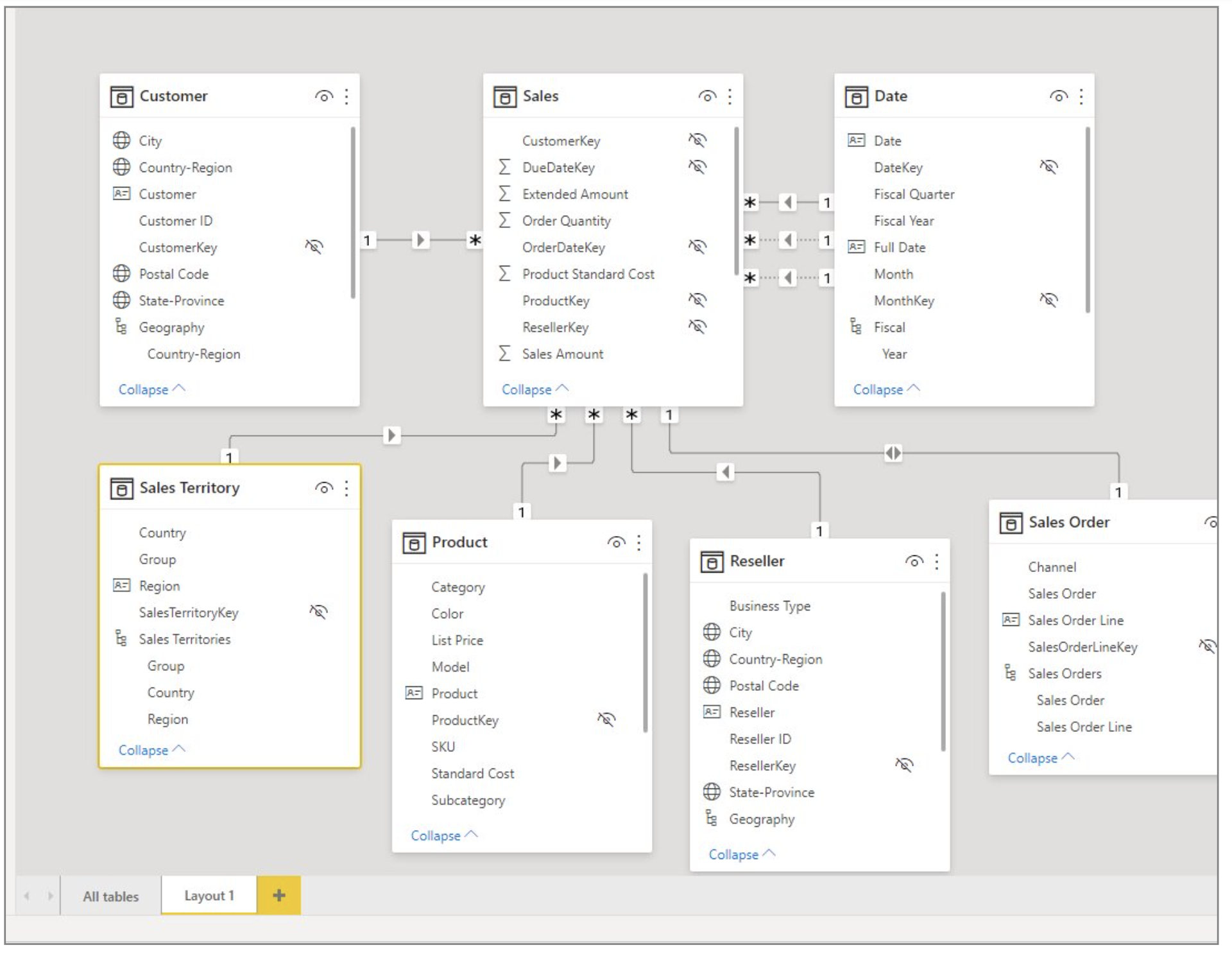Toggle hidden state of DateKey field
The image size is (1232, 954).
(1048, 167)
